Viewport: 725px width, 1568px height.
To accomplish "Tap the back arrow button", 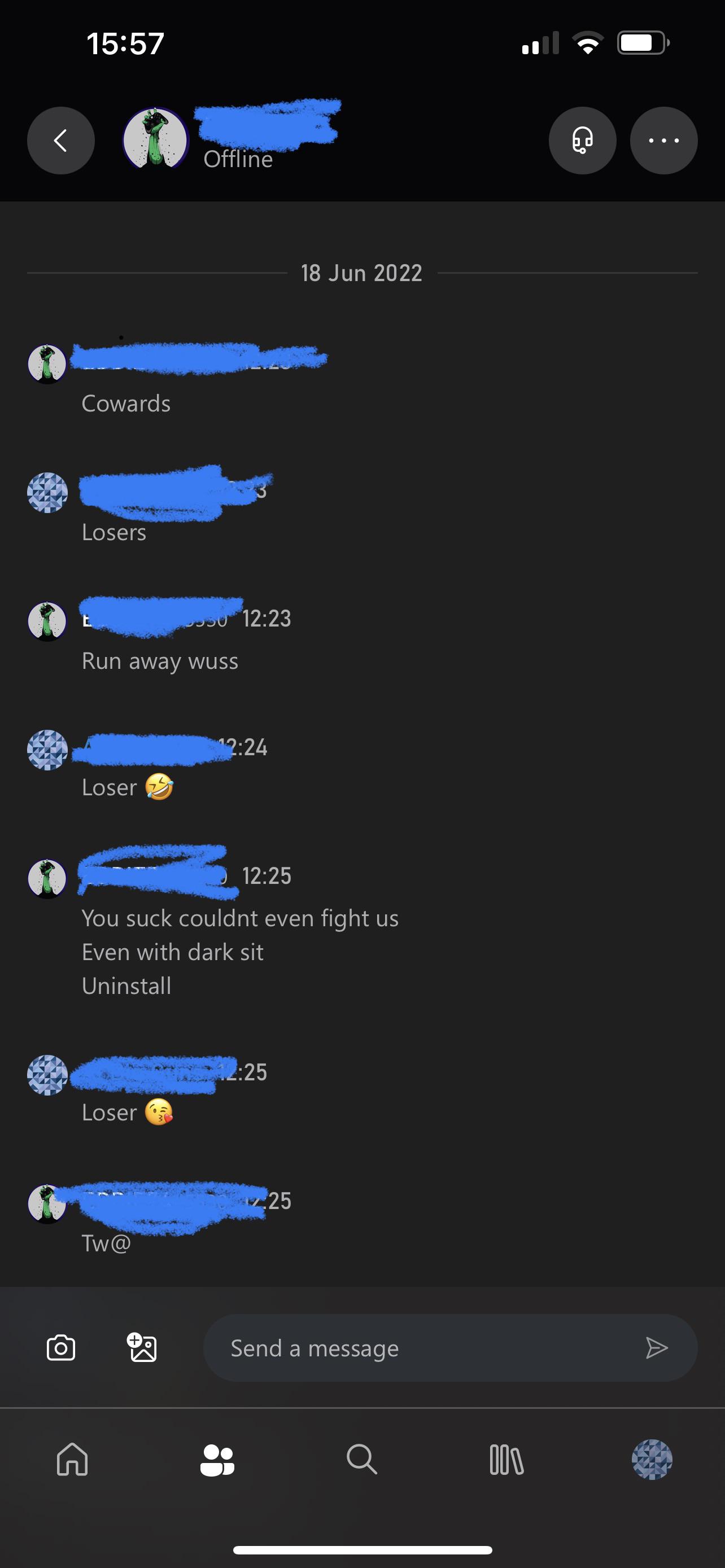I will [x=61, y=141].
